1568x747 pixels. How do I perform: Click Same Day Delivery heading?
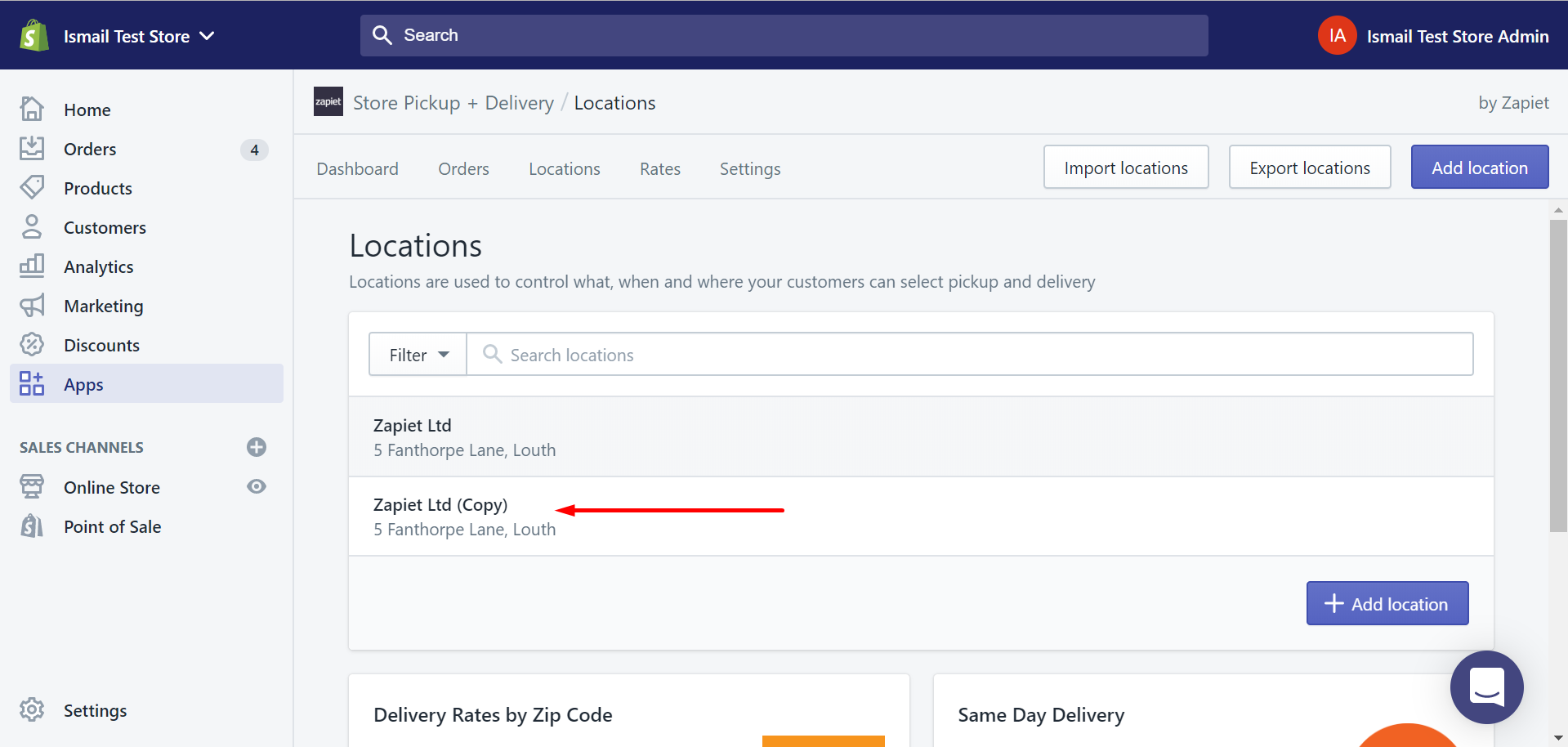tap(1041, 715)
